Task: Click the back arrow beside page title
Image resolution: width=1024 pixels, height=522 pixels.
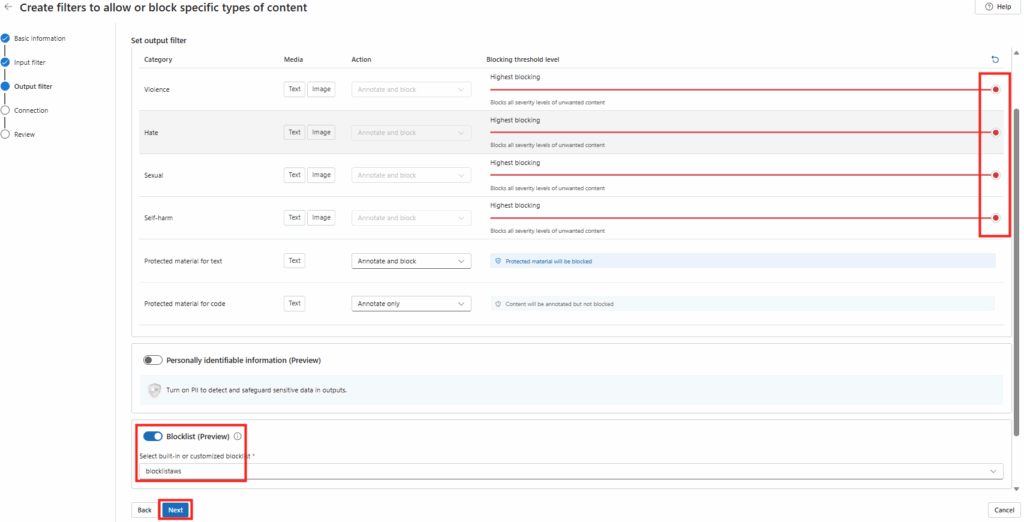Action: click(9, 7)
